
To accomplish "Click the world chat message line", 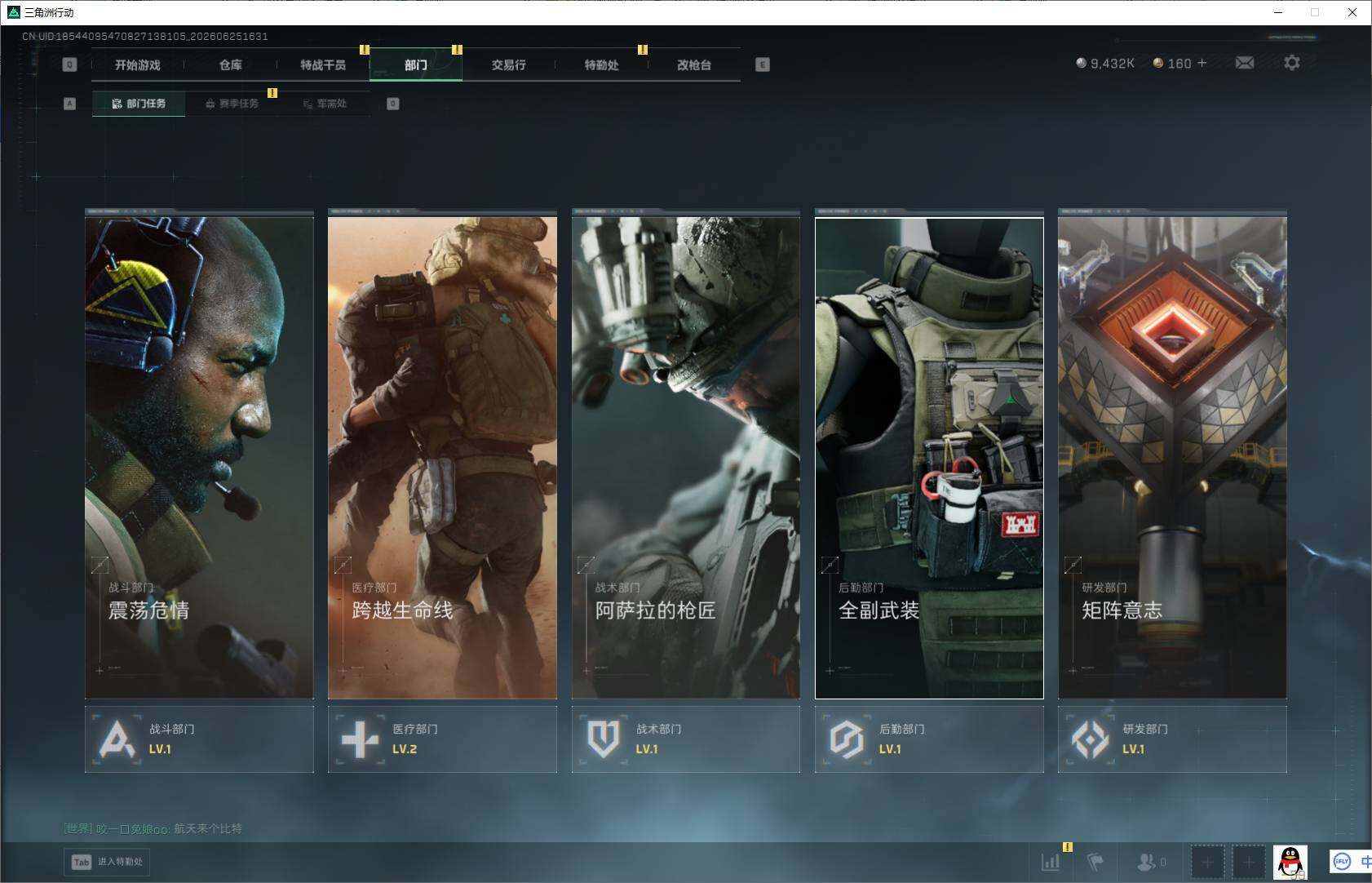I will point(153,828).
